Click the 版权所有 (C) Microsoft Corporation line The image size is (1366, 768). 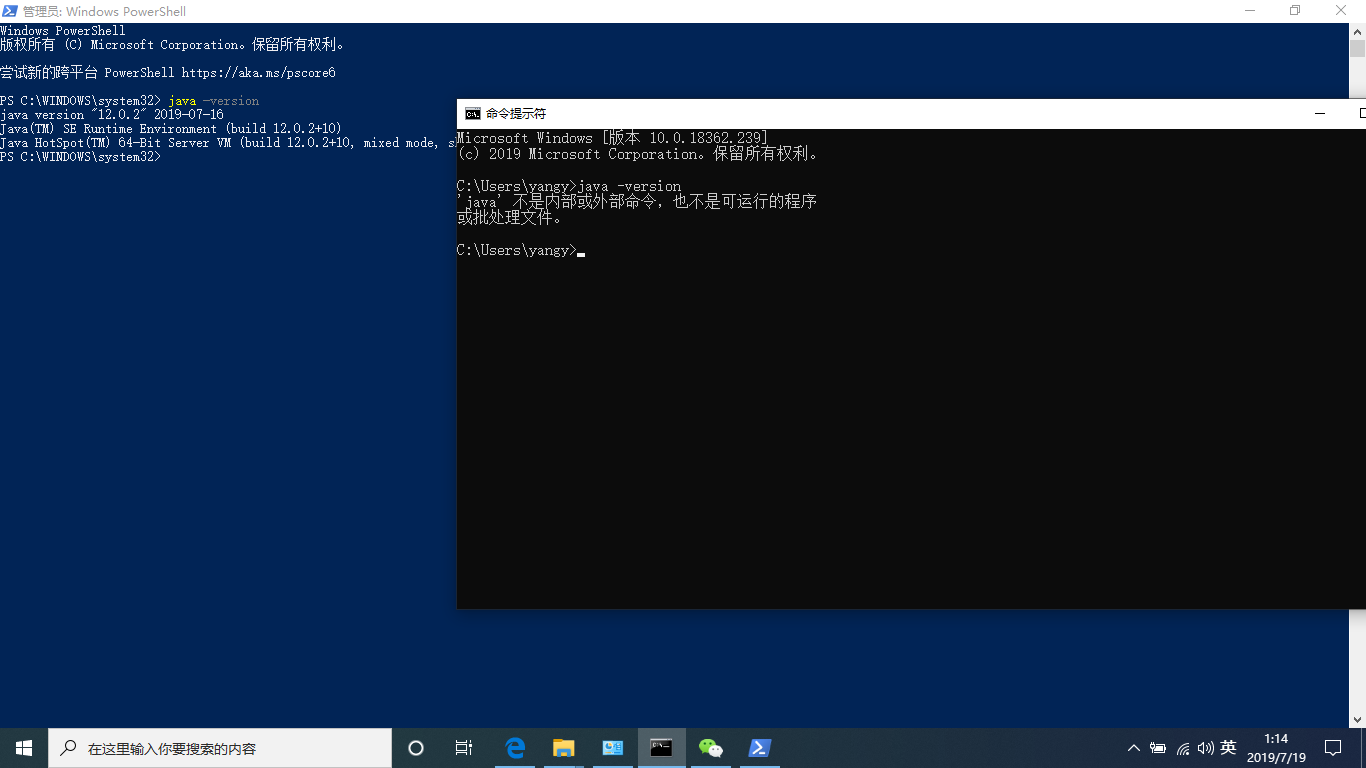point(172,45)
